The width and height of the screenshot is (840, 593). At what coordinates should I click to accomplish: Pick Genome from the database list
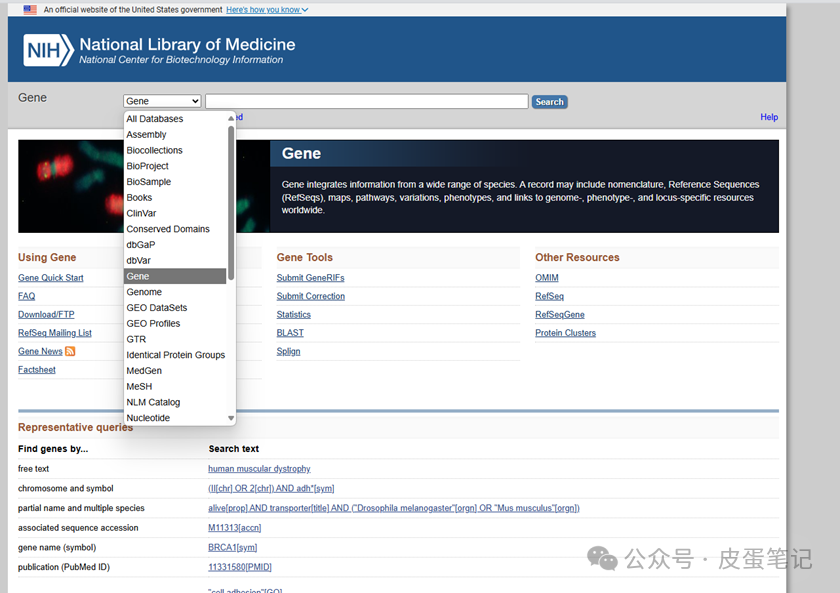pyautogui.click(x=175, y=292)
